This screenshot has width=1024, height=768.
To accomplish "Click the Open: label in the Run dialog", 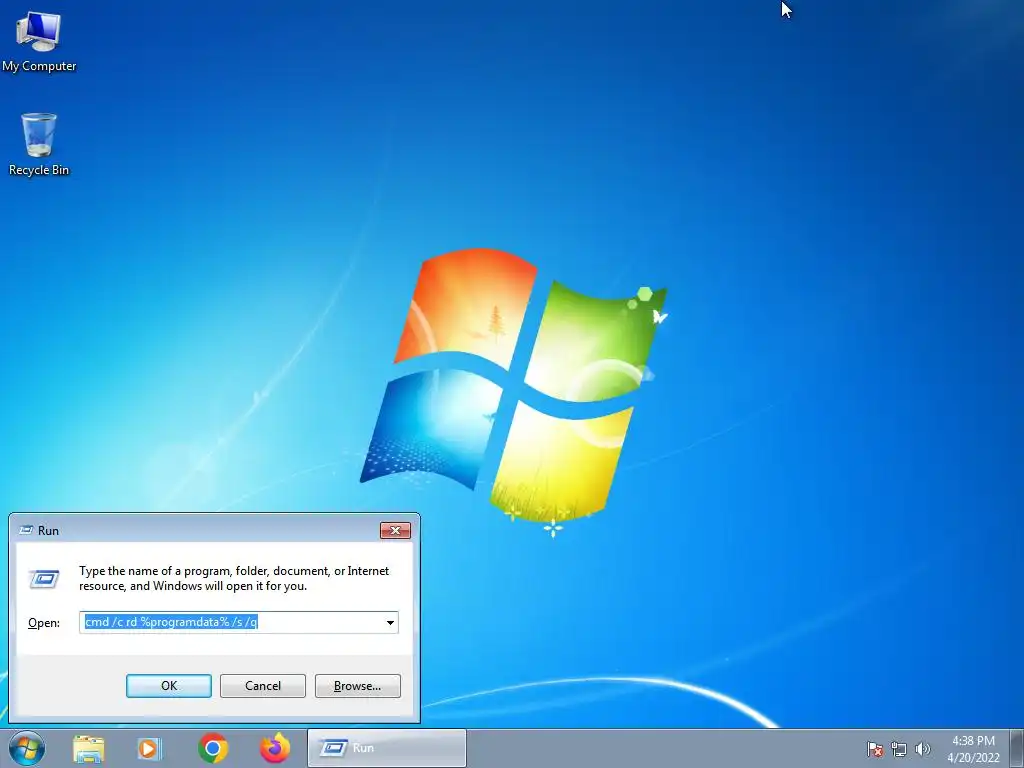I will click(x=44, y=623).
